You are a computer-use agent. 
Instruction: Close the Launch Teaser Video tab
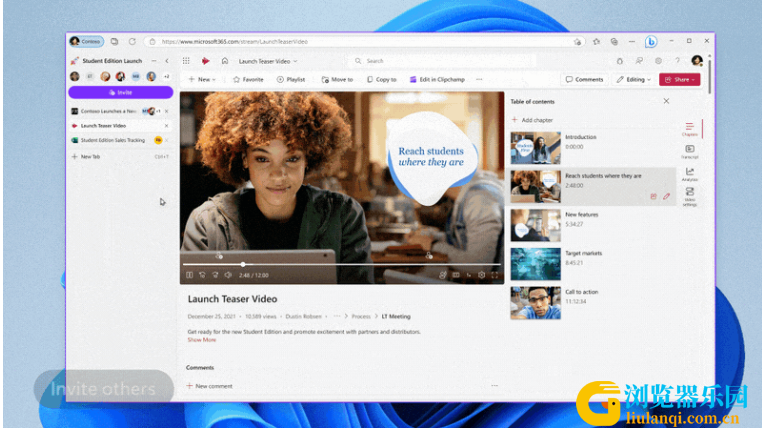(x=167, y=126)
